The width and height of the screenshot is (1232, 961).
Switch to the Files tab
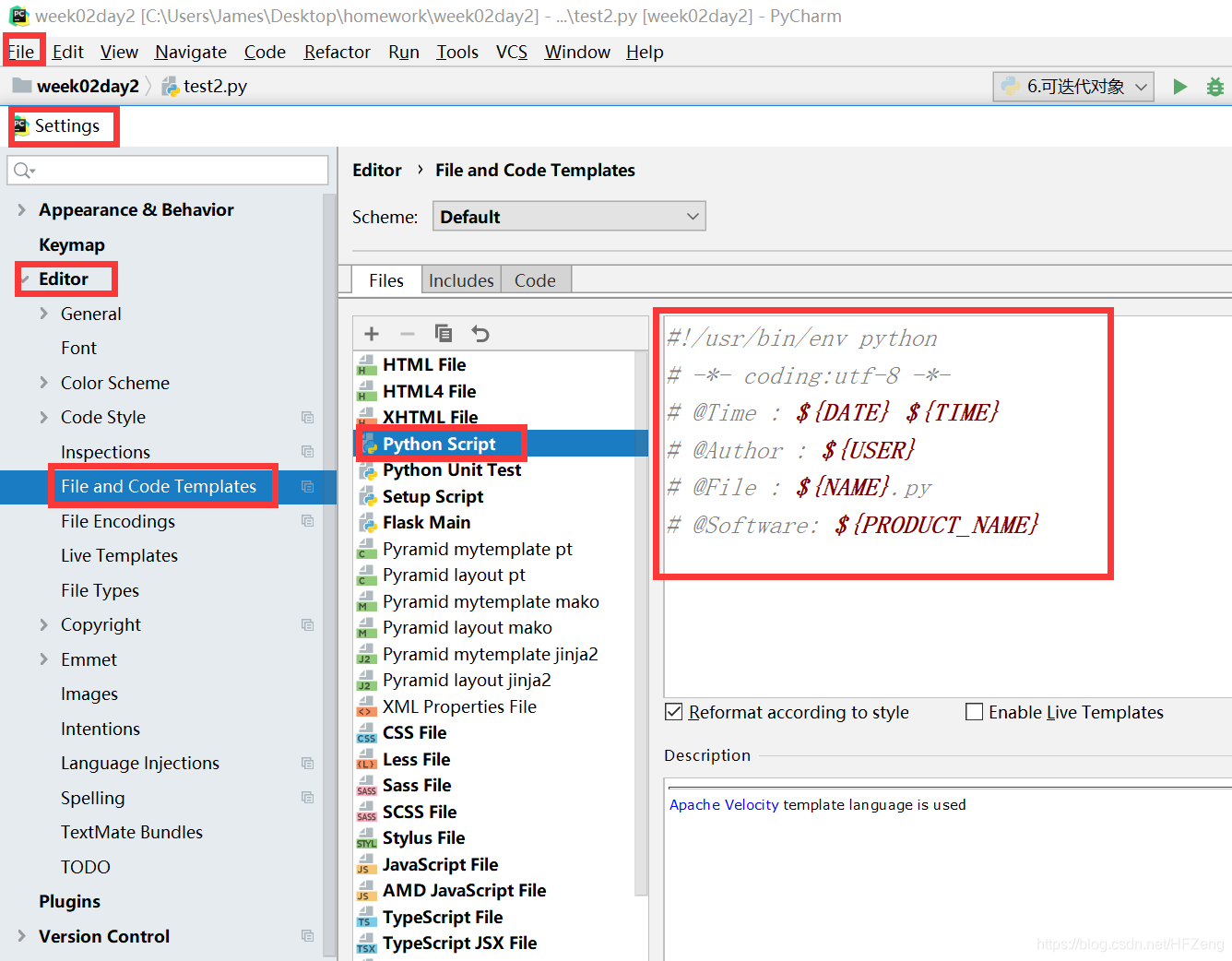coord(386,280)
